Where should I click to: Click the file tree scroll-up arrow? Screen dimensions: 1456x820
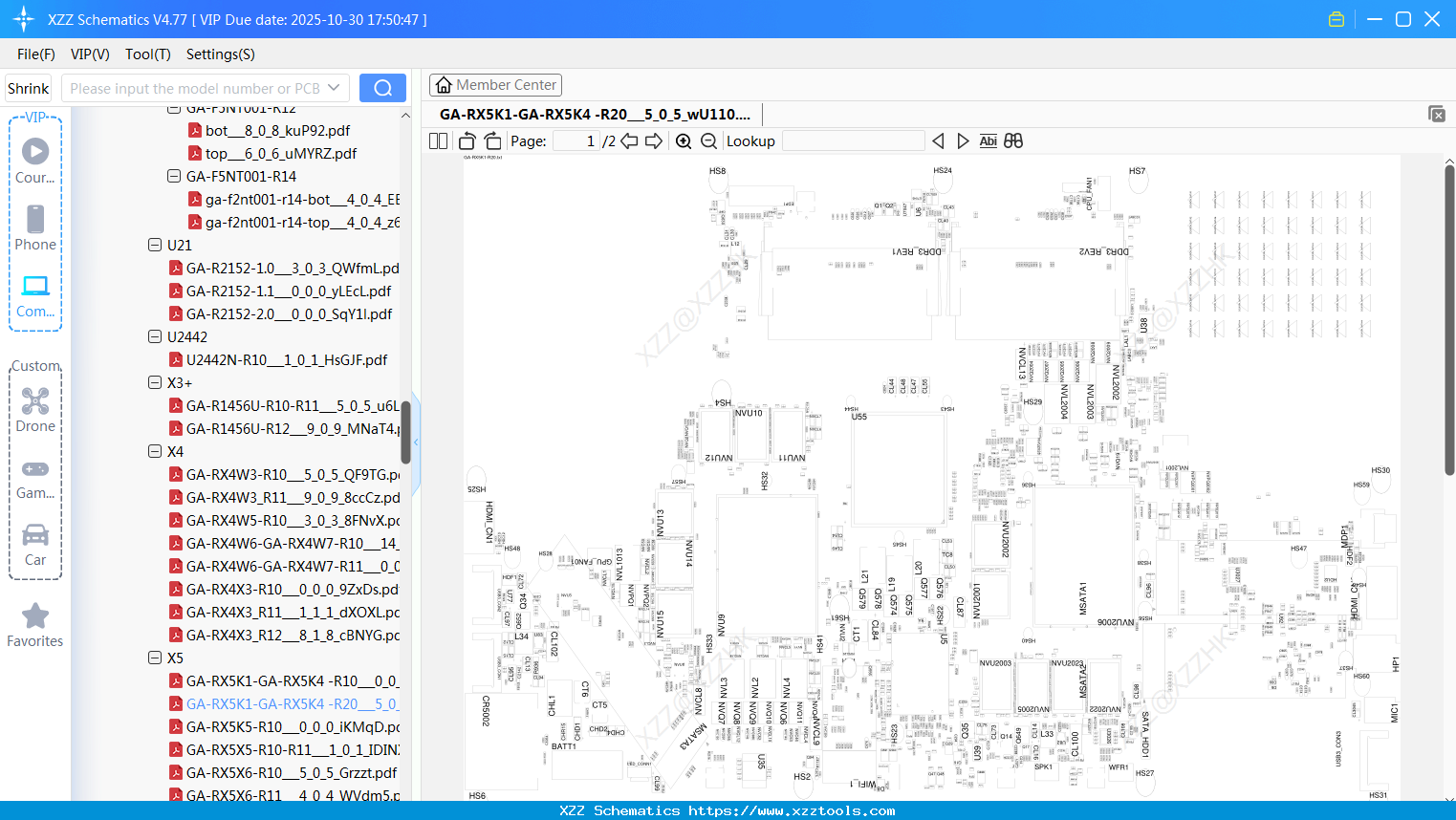click(405, 115)
